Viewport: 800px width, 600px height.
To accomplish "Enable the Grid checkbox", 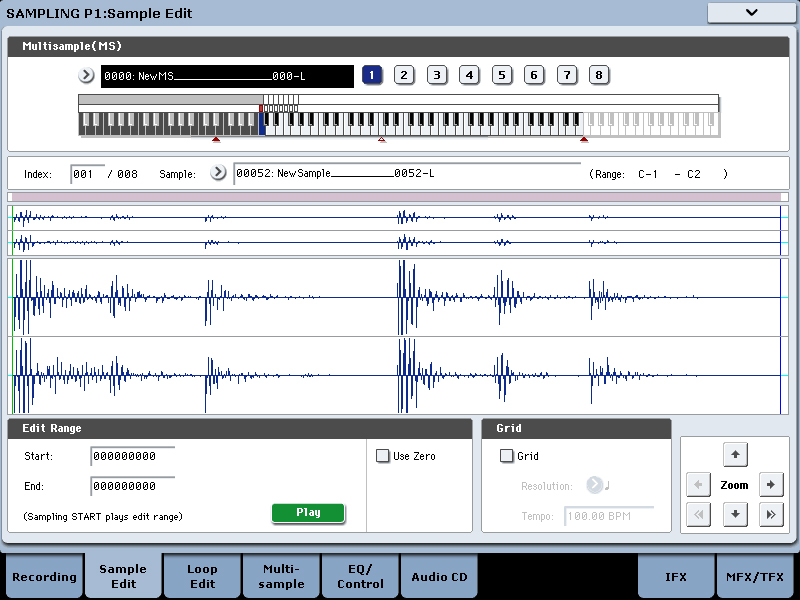I will pyautogui.click(x=507, y=456).
